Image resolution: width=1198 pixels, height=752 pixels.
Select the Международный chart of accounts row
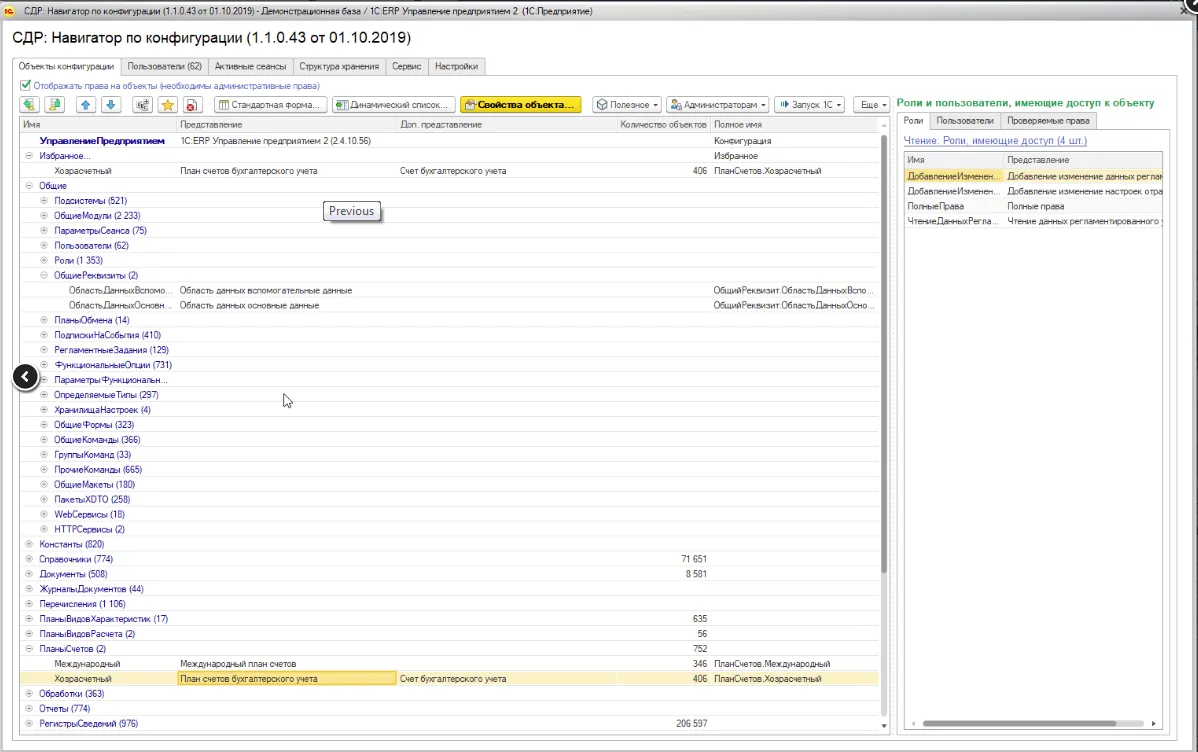[87, 664]
